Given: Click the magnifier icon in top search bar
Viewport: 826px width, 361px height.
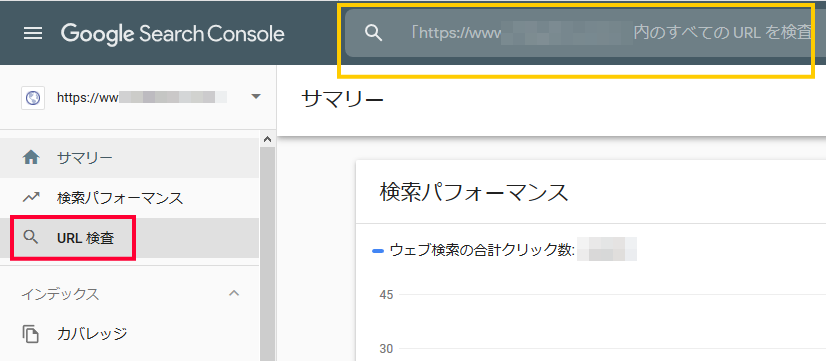Looking at the screenshot, I should point(373,33).
